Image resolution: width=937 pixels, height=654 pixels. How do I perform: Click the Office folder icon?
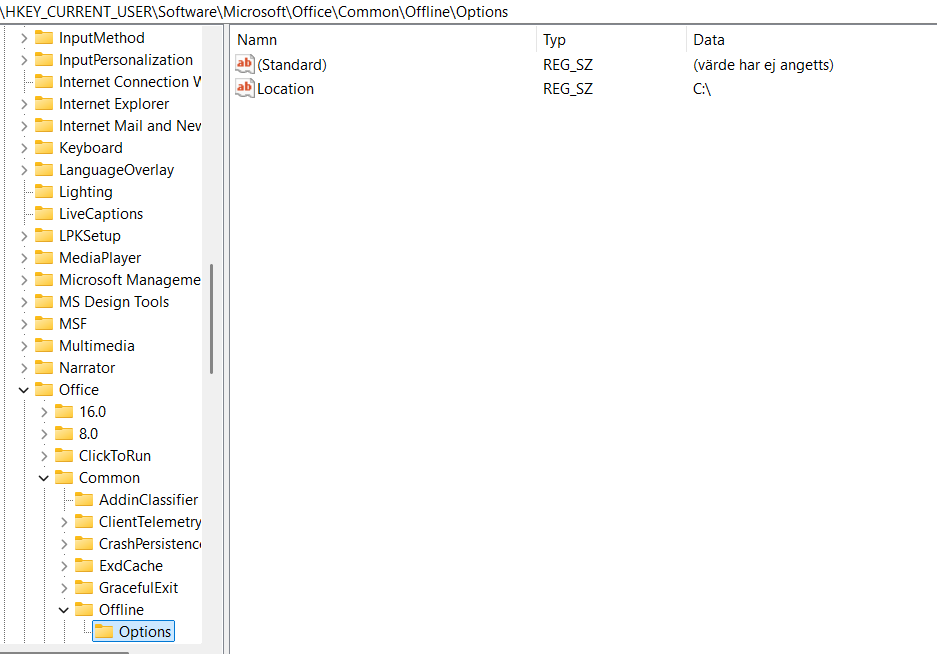[x=44, y=390]
